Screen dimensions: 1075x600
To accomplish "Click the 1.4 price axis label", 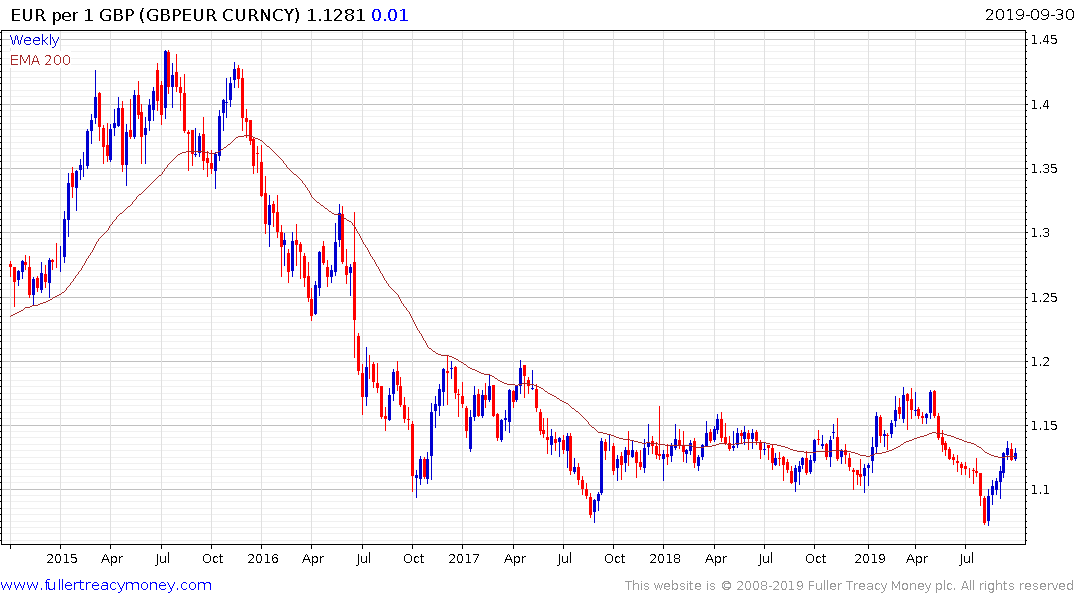I will (x=1041, y=104).
